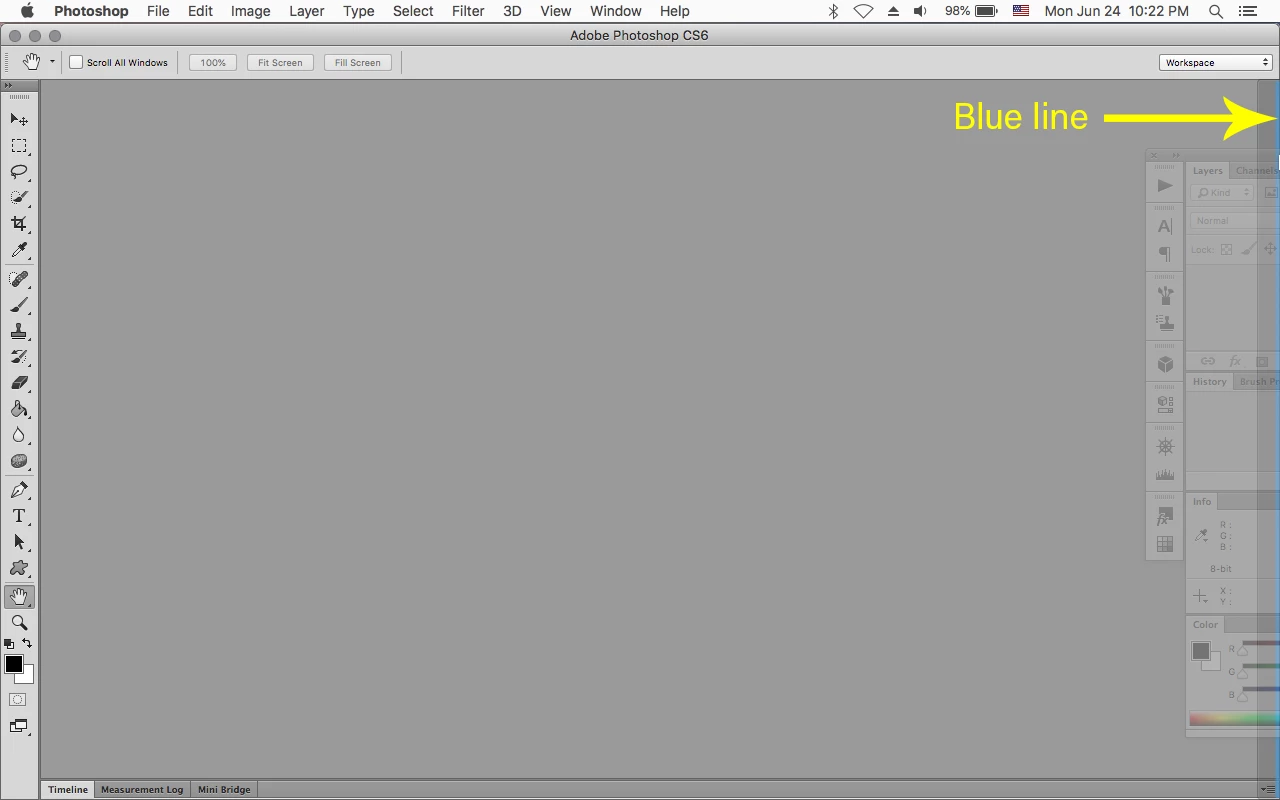This screenshot has height=800, width=1280.
Task: Open the Navigator panel icon
Action: click(x=1165, y=446)
